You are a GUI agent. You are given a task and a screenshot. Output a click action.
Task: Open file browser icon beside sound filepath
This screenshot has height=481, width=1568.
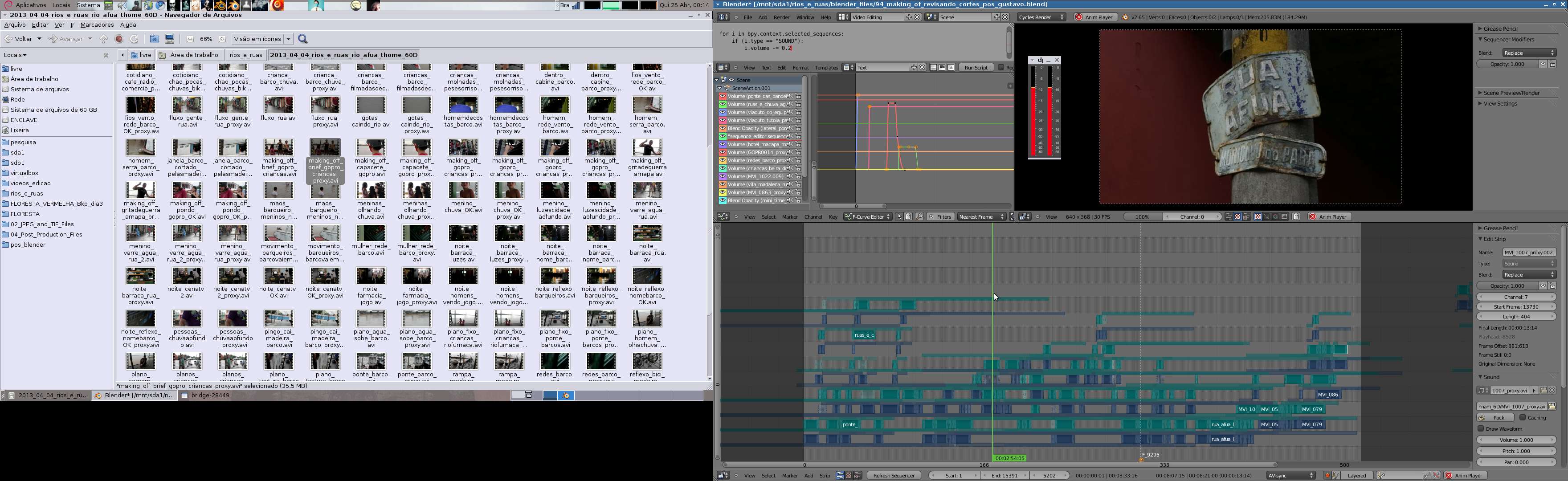tap(1552, 406)
